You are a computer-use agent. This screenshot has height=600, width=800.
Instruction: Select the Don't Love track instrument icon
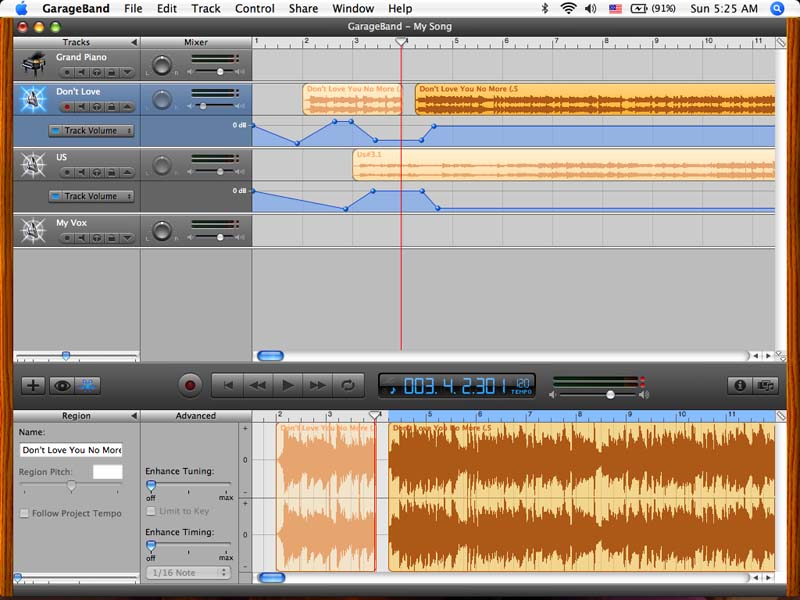click(x=33, y=99)
